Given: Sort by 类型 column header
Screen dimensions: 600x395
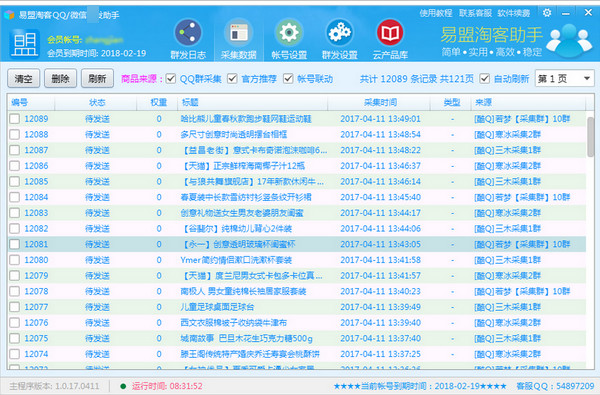Looking at the screenshot, I should pyautogui.click(x=451, y=103).
